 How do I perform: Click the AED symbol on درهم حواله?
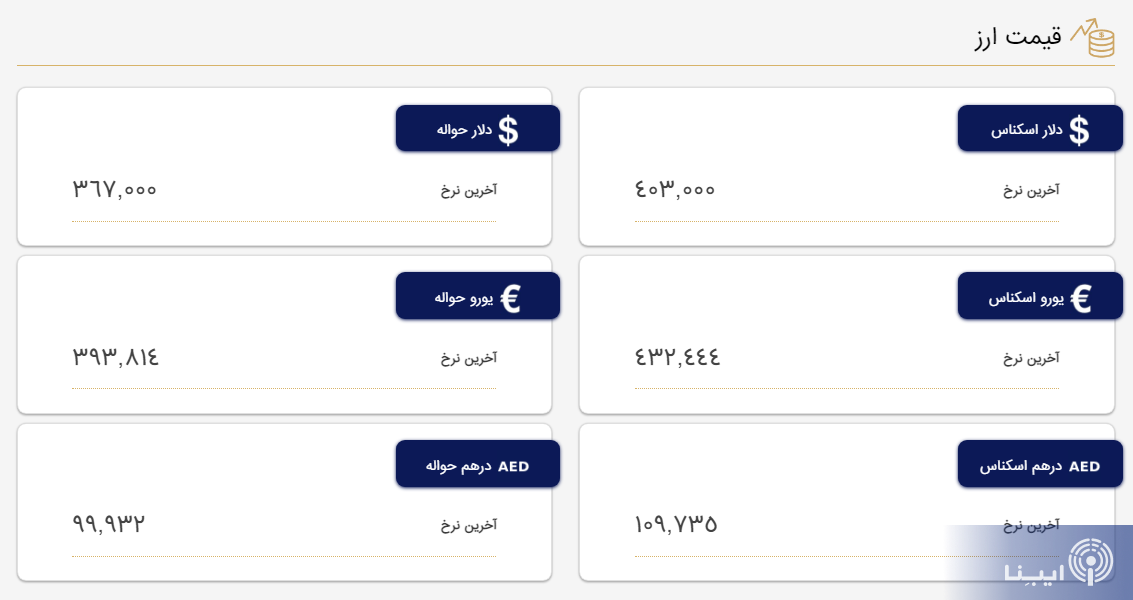pyautogui.click(x=513, y=466)
